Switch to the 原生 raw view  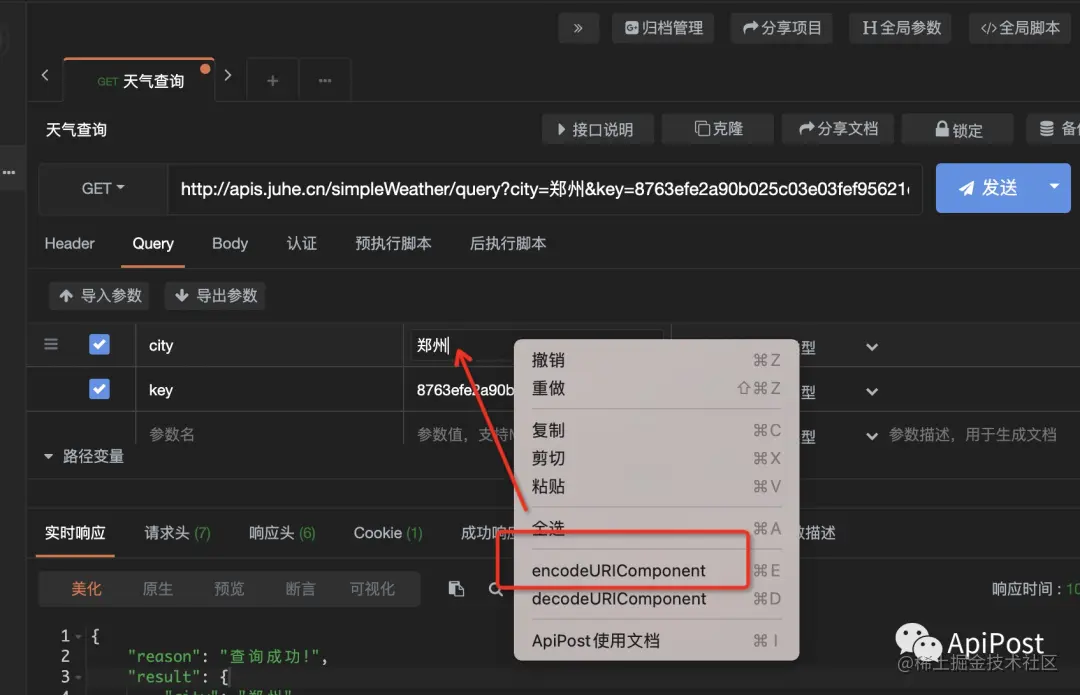click(158, 589)
